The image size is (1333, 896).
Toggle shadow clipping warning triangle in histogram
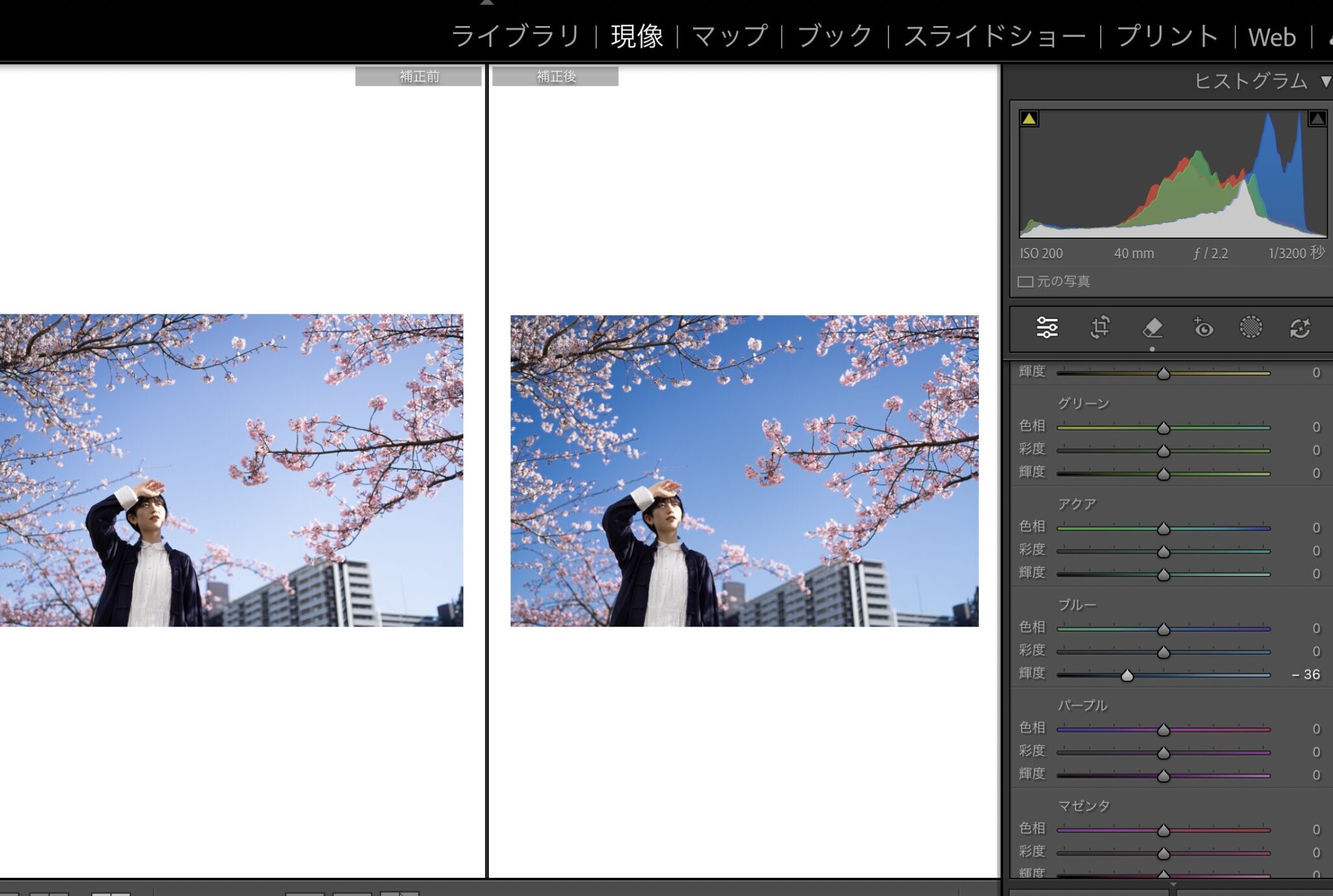(1029, 118)
